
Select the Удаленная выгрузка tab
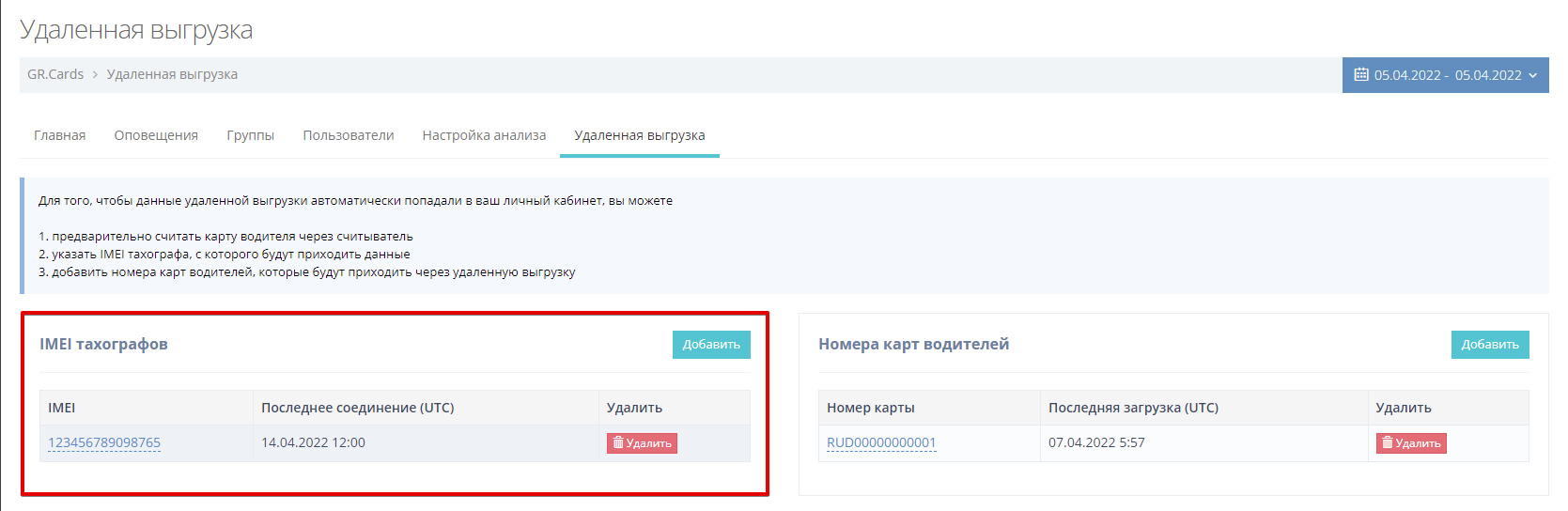click(639, 135)
